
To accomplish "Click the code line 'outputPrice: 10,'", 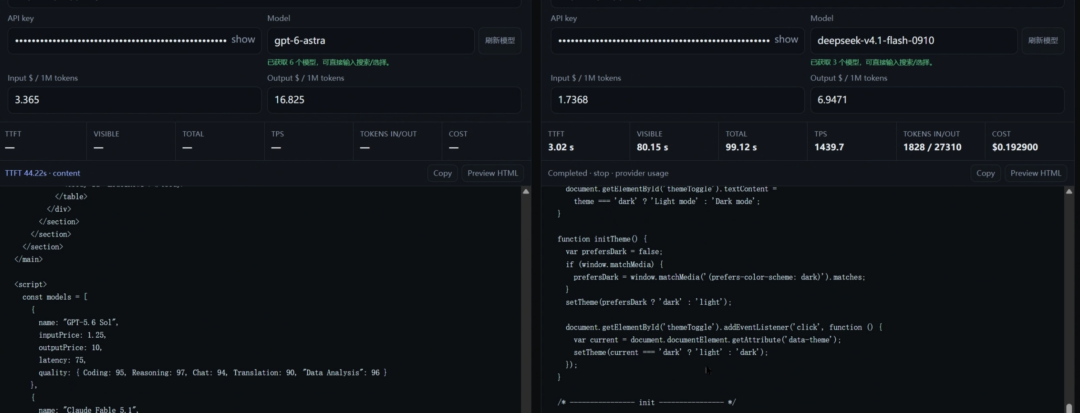I will 71,348.
